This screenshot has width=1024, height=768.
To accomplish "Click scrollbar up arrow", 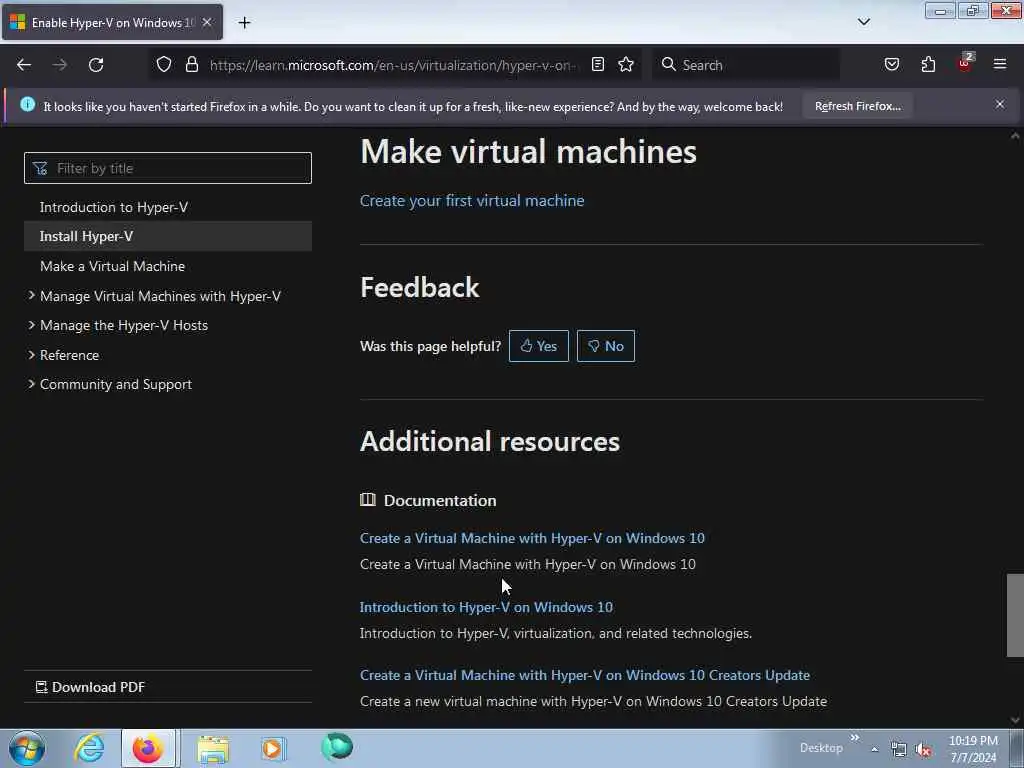I will 1015,136.
